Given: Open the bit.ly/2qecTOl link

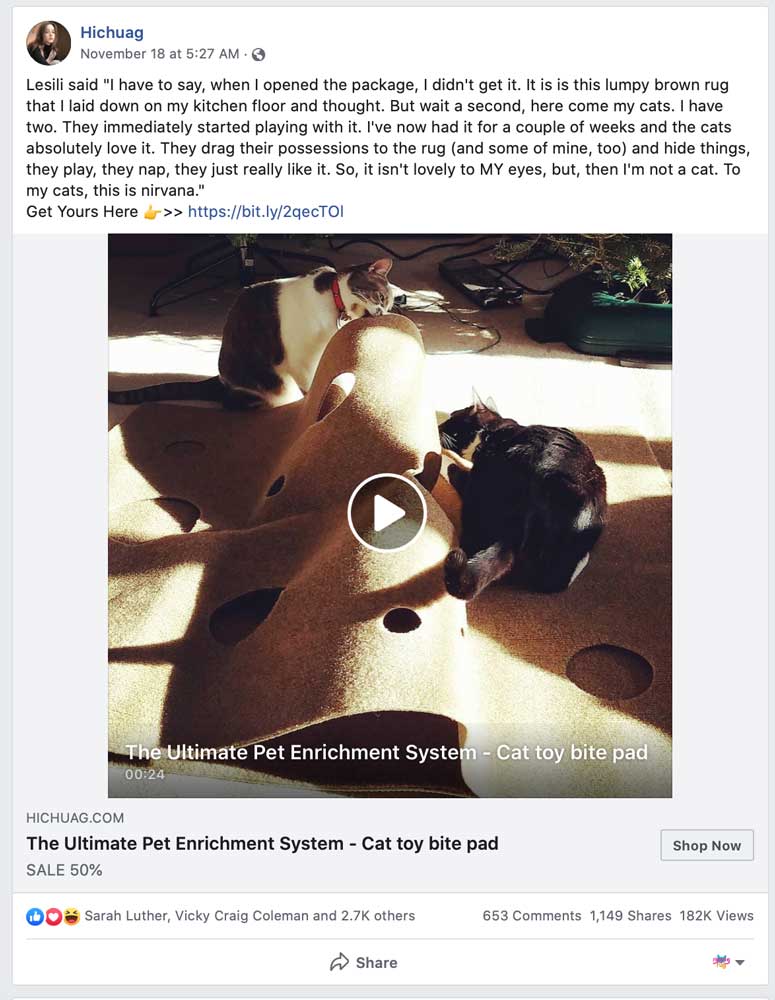Looking at the screenshot, I should click(x=265, y=212).
